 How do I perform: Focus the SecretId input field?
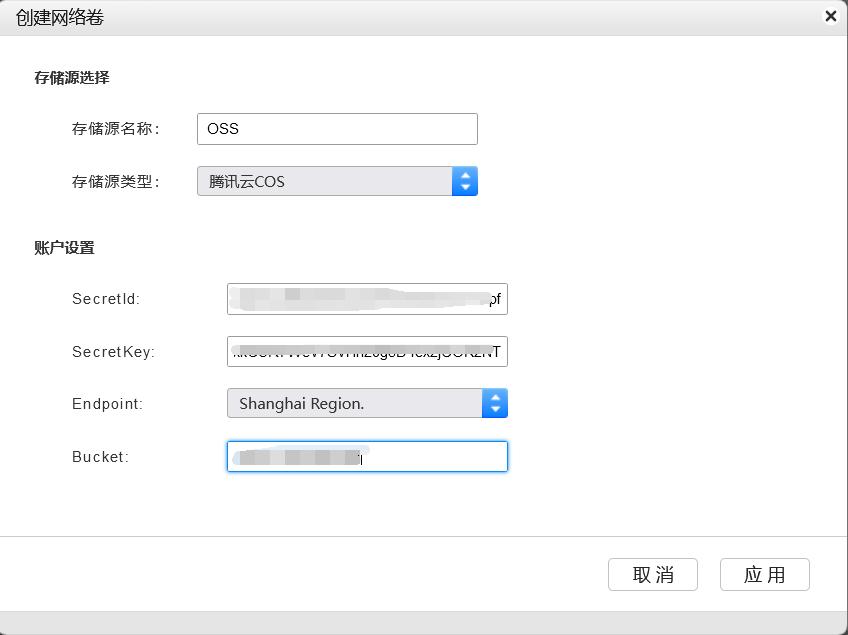(367, 299)
